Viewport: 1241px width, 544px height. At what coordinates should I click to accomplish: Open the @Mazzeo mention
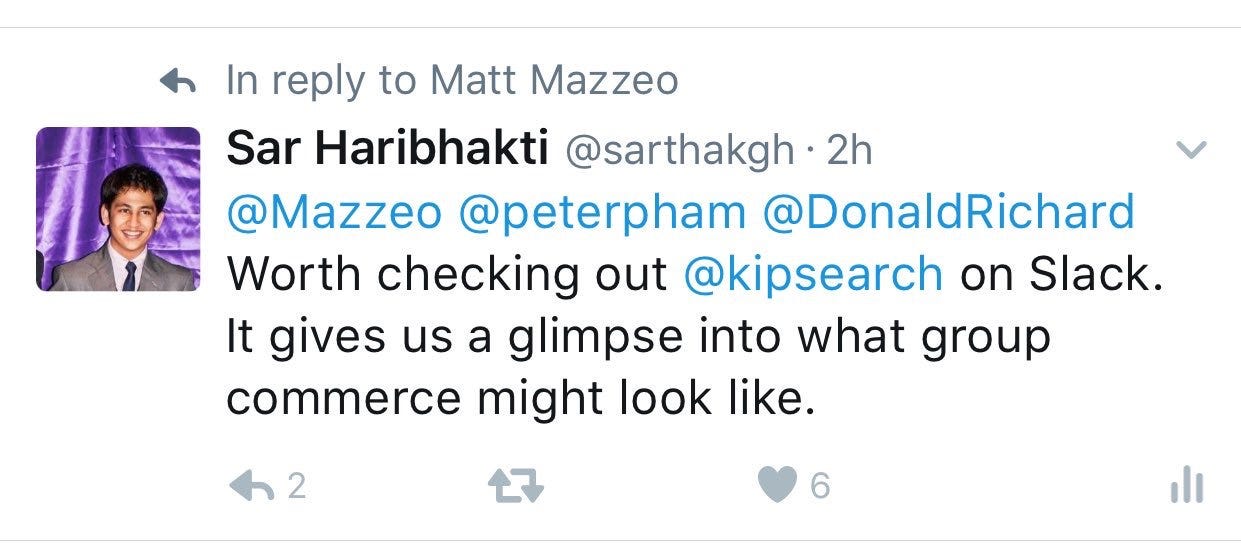(334, 213)
